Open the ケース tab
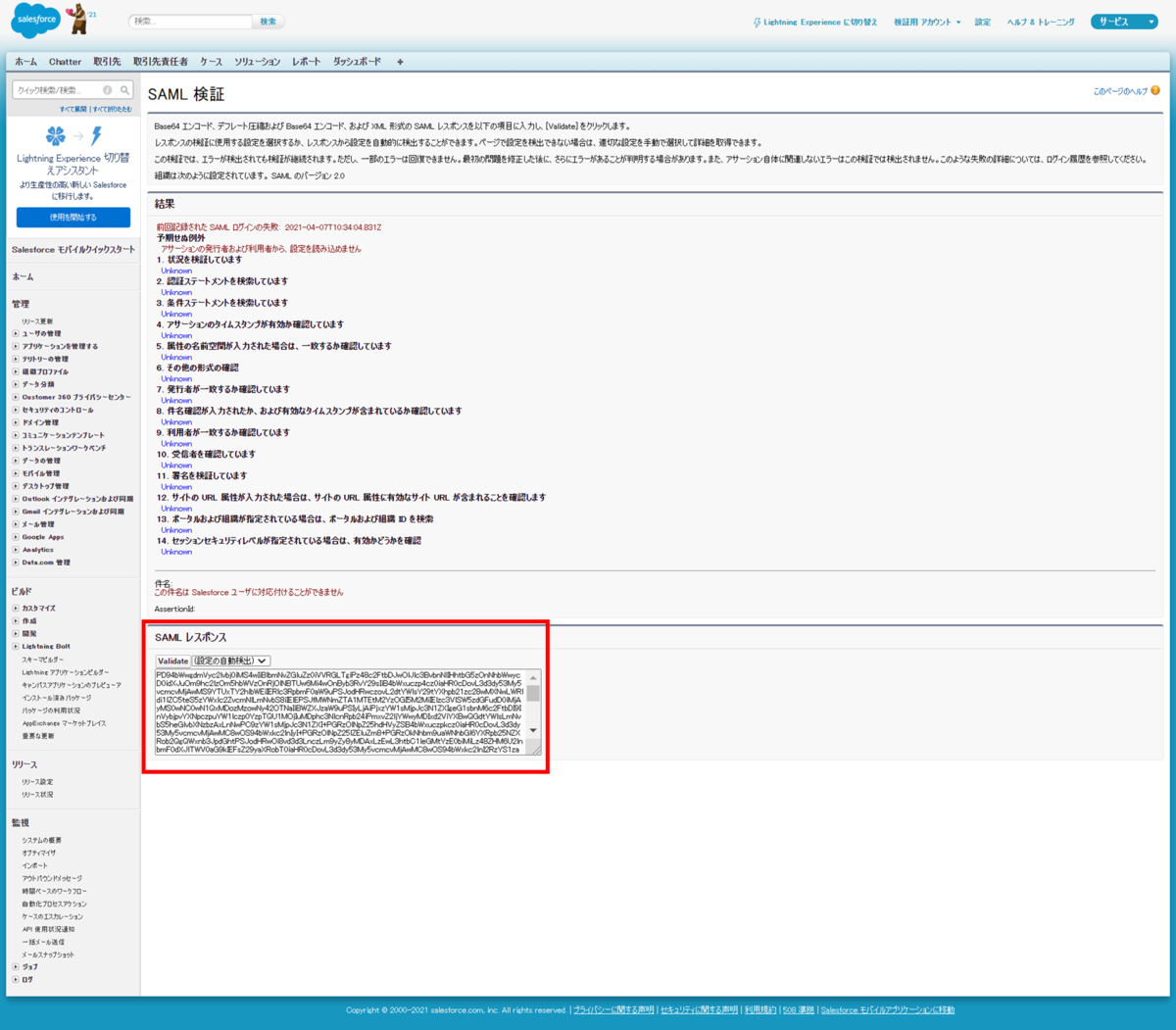 point(211,62)
